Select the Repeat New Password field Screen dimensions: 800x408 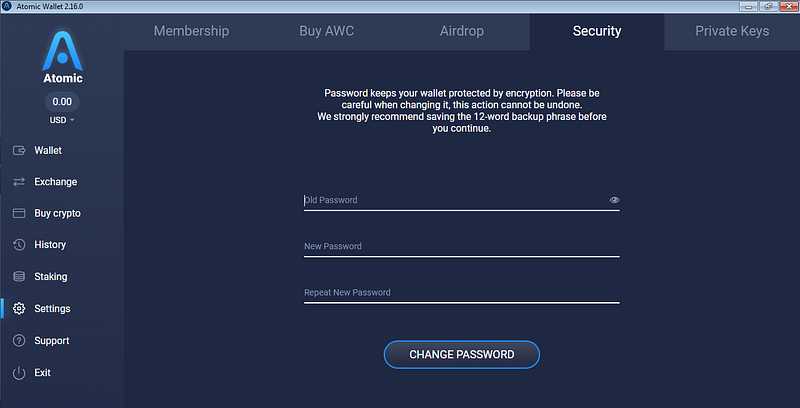(462, 293)
